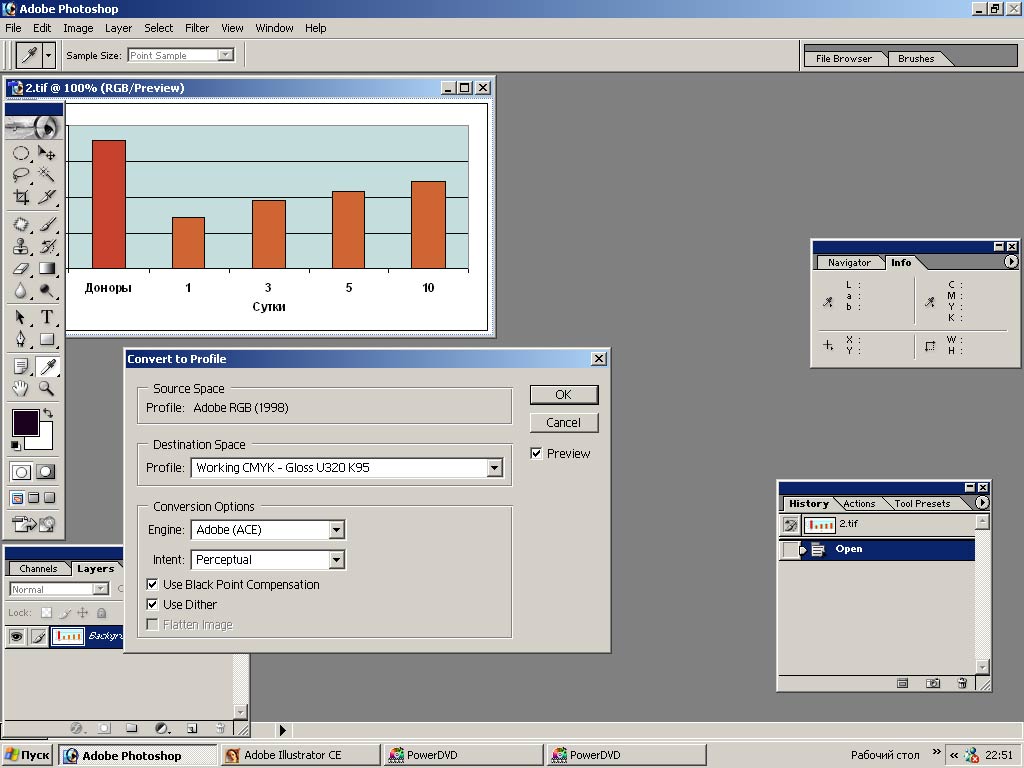The image size is (1024, 768).
Task: Select the Magic Wand tool
Action: pyautogui.click(x=46, y=174)
